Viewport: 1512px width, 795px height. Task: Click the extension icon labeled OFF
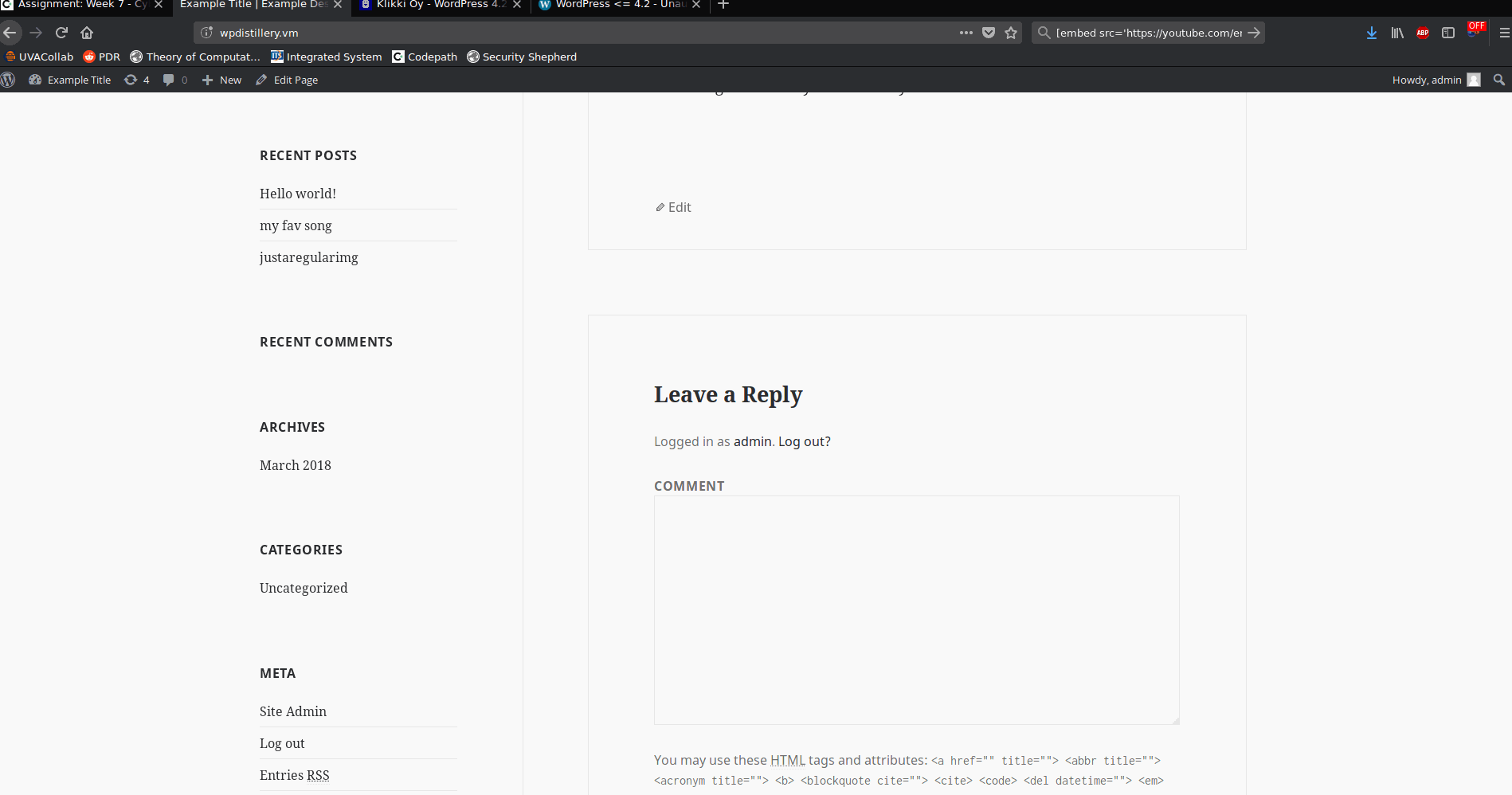click(1475, 30)
